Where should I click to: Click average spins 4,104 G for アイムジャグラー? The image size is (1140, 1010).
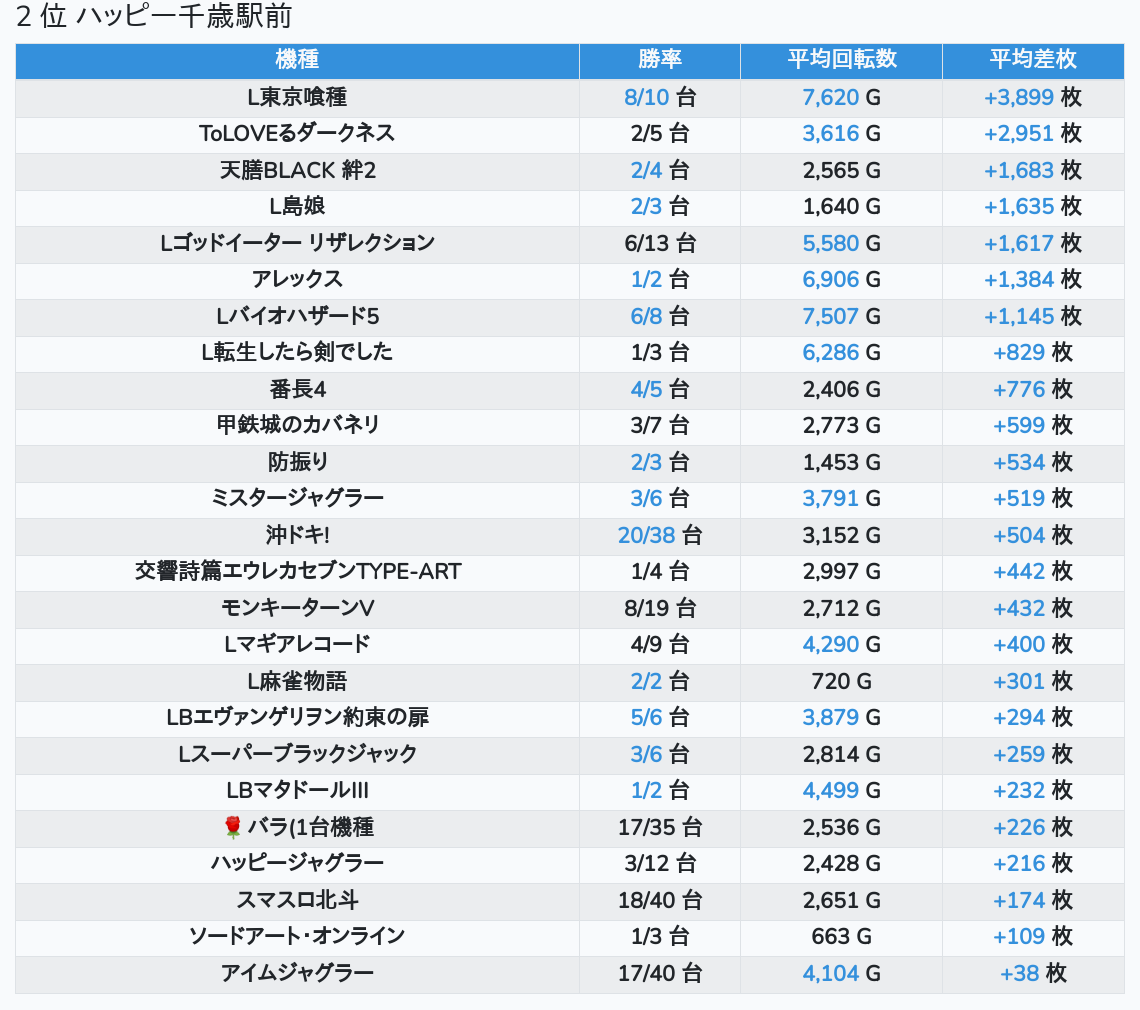tap(841, 973)
